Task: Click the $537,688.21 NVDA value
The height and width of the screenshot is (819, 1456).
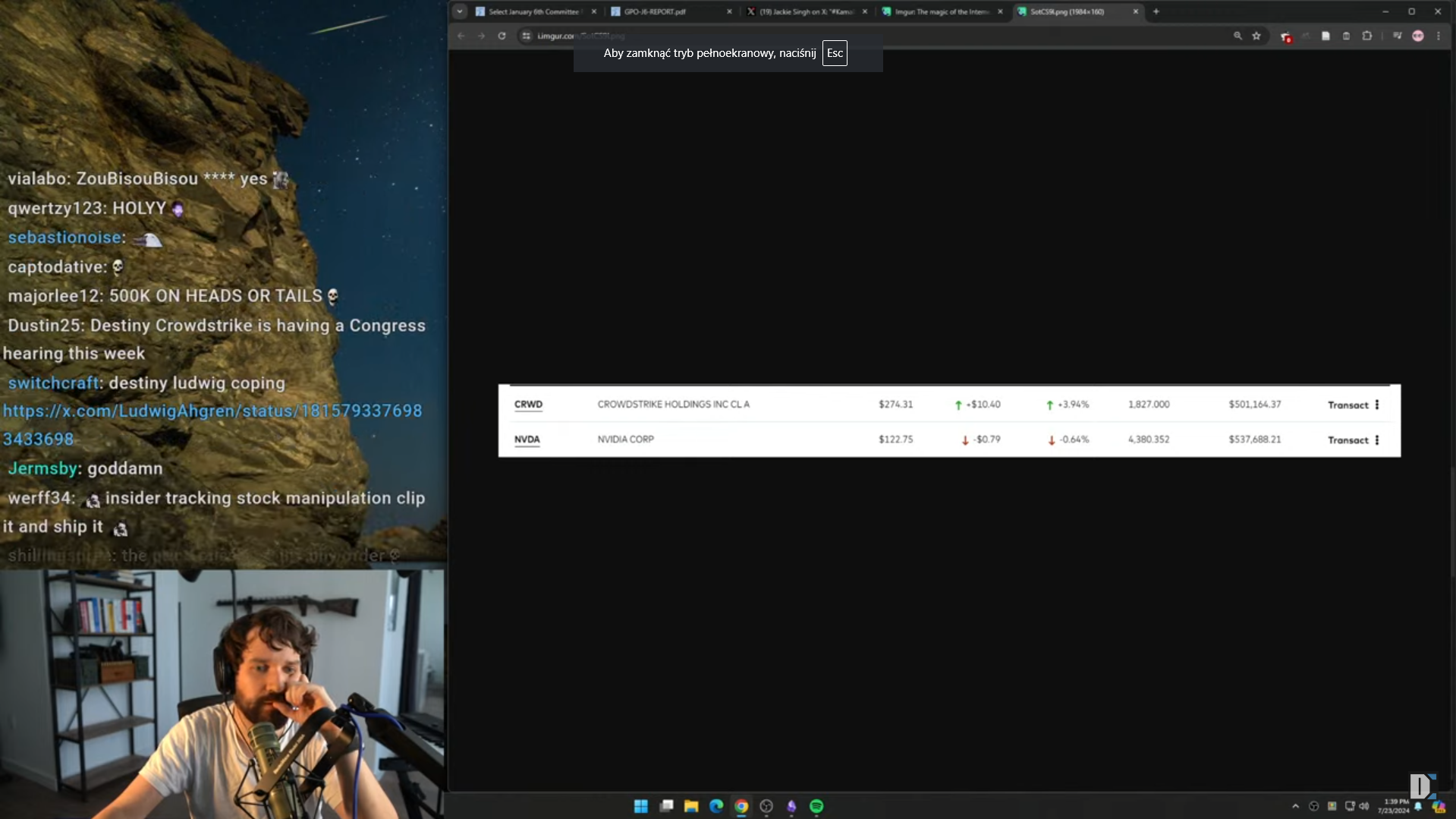Action: [1254, 439]
